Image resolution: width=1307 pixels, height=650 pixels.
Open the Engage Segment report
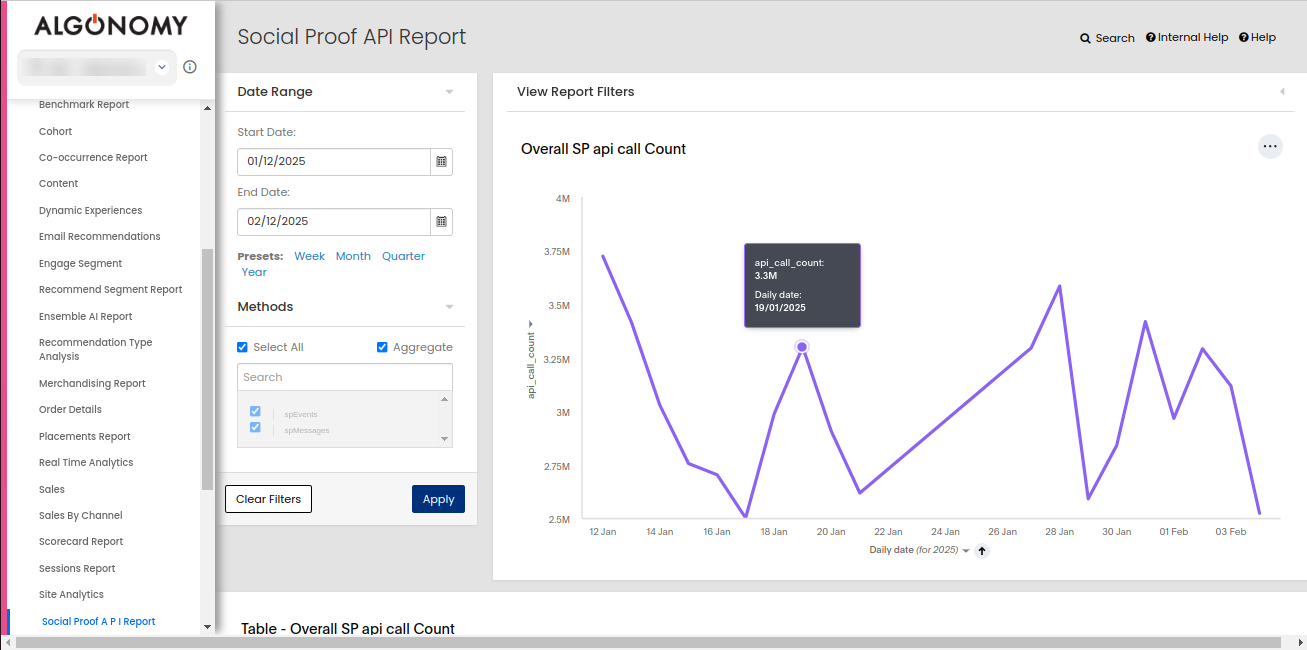pos(80,263)
